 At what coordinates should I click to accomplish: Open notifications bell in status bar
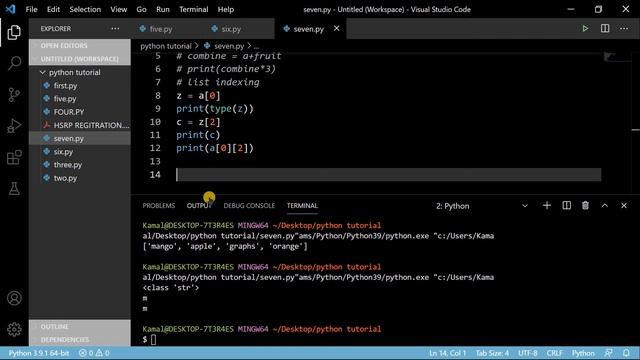(x=626, y=353)
